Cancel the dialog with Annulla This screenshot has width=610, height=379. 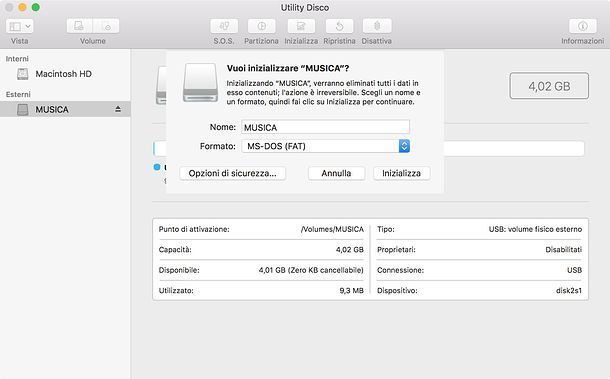[x=337, y=173]
